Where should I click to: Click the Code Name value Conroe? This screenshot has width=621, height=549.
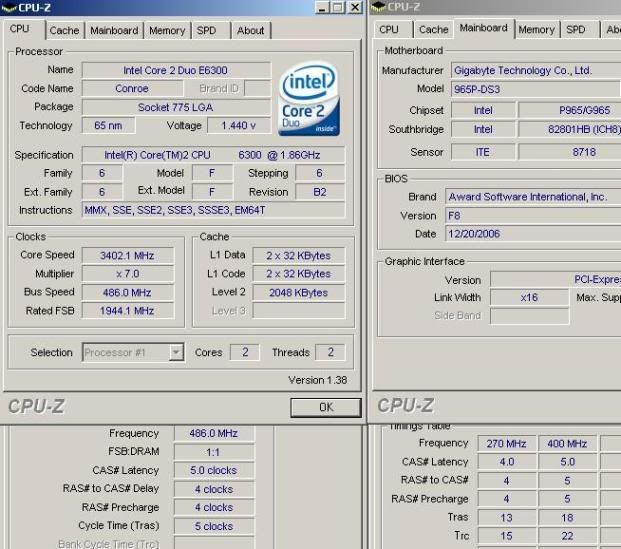tap(132, 88)
